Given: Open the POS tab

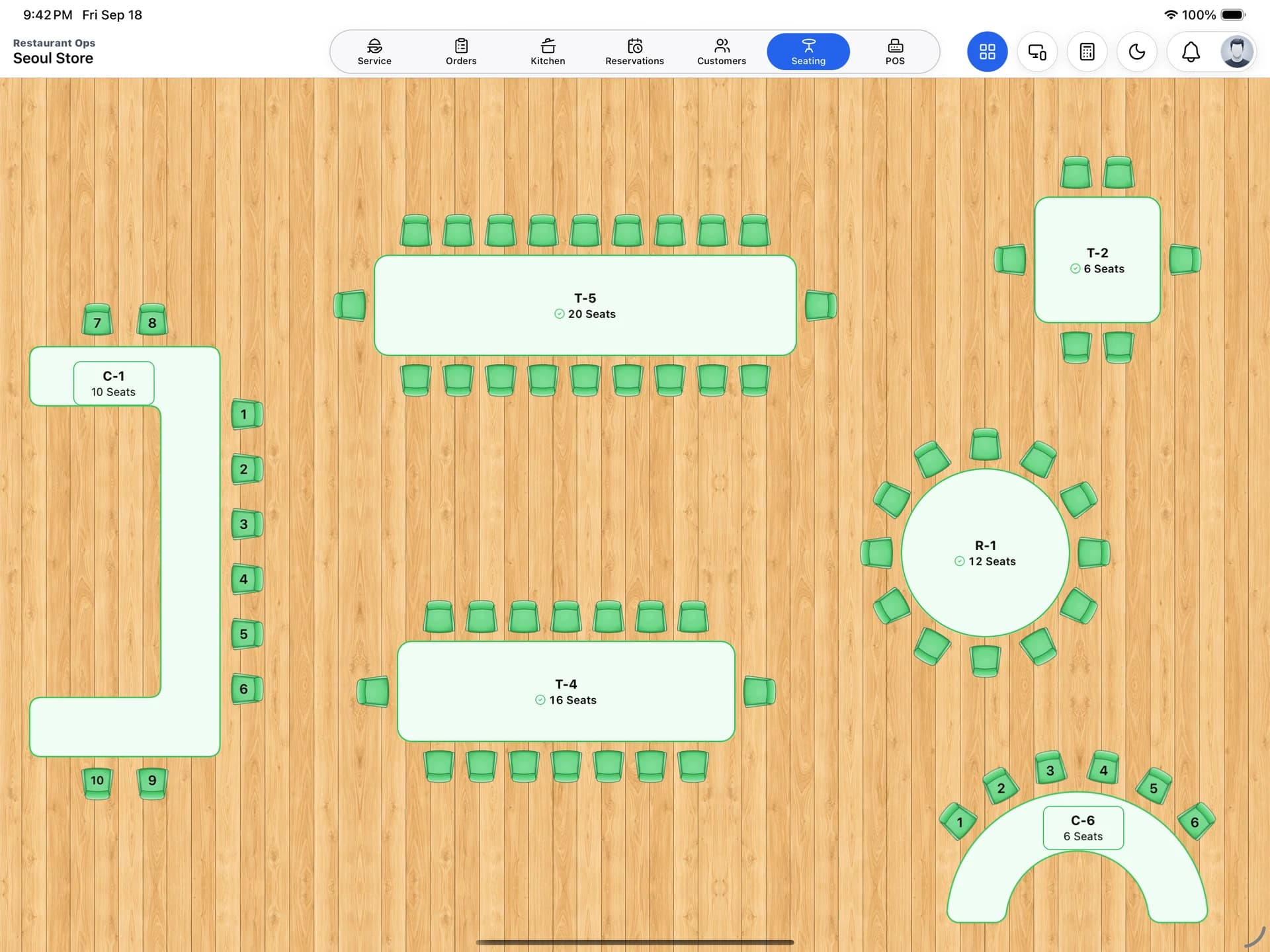Looking at the screenshot, I should (x=895, y=52).
